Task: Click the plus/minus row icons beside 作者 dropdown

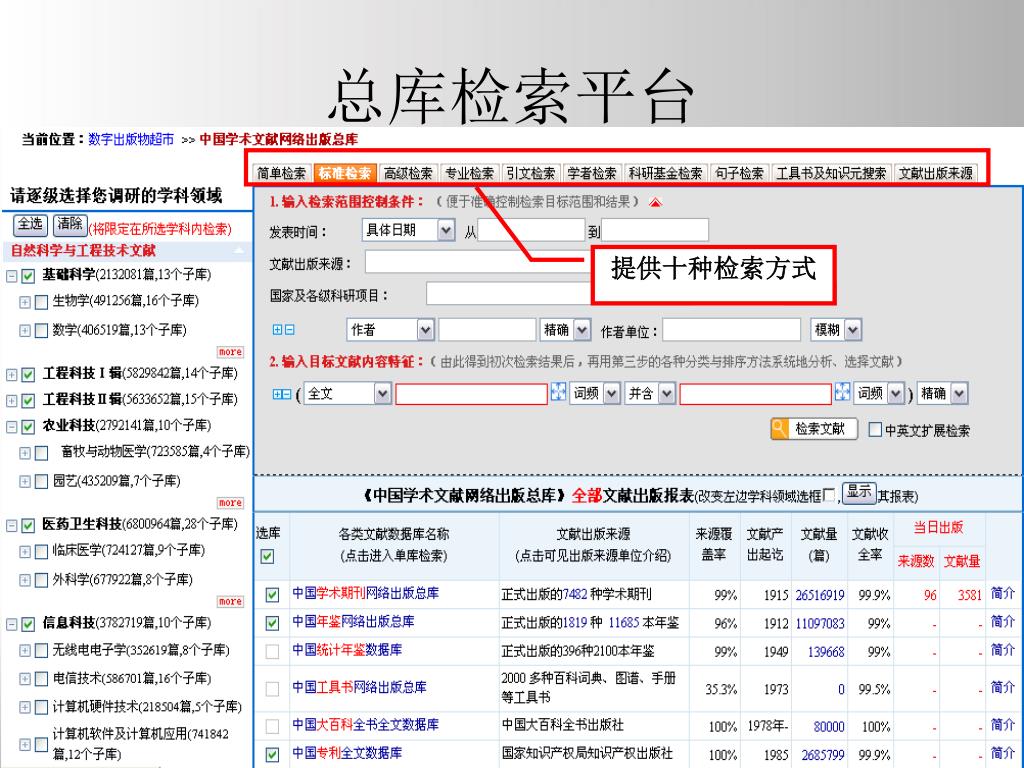Action: coord(283,330)
